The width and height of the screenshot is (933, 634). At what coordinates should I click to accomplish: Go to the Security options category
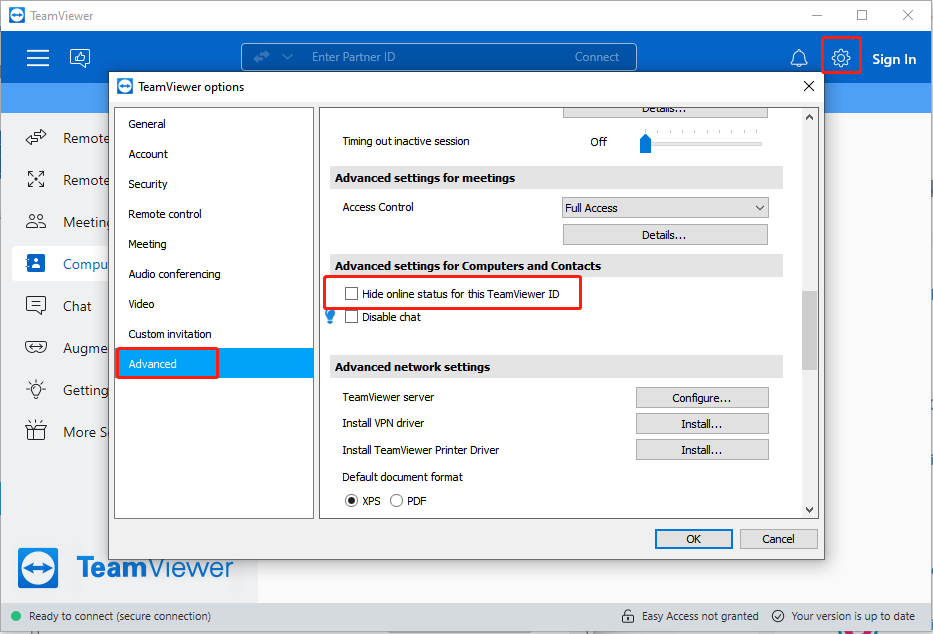click(x=214, y=184)
